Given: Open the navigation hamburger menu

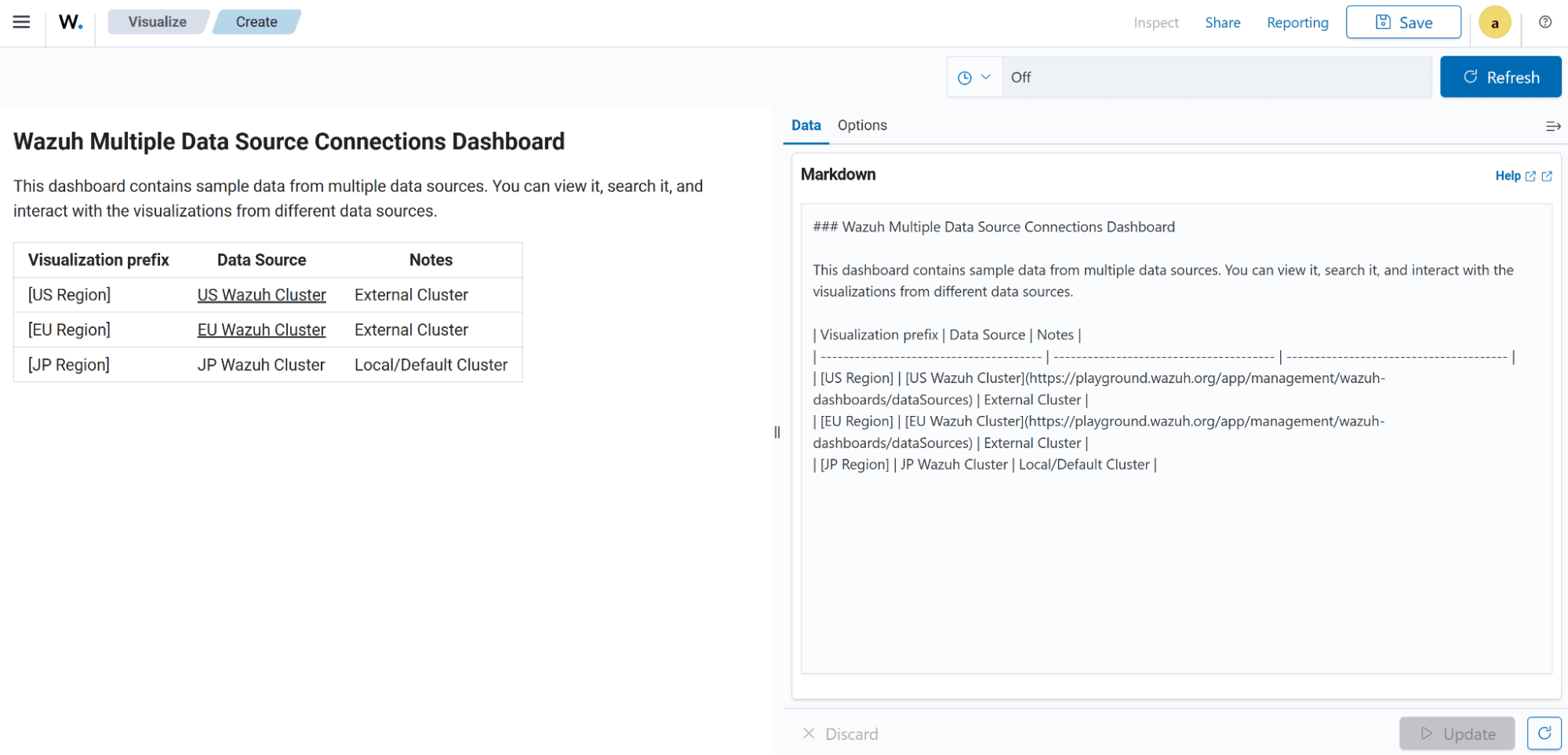Looking at the screenshot, I should [21, 21].
